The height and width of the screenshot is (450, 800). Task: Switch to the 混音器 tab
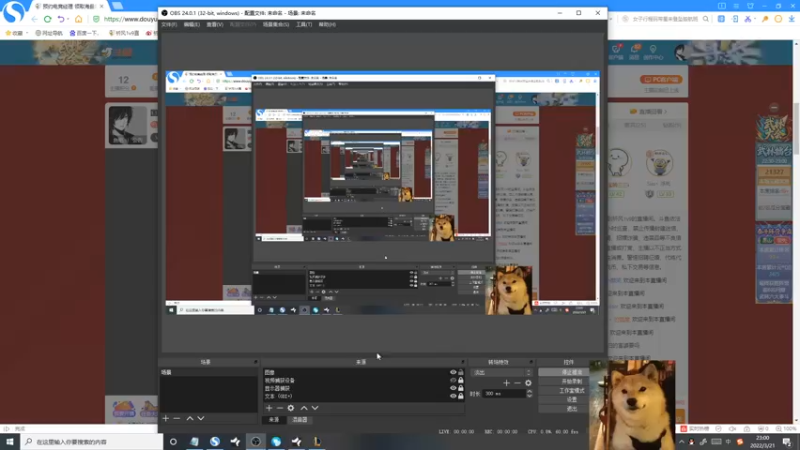[x=299, y=420]
